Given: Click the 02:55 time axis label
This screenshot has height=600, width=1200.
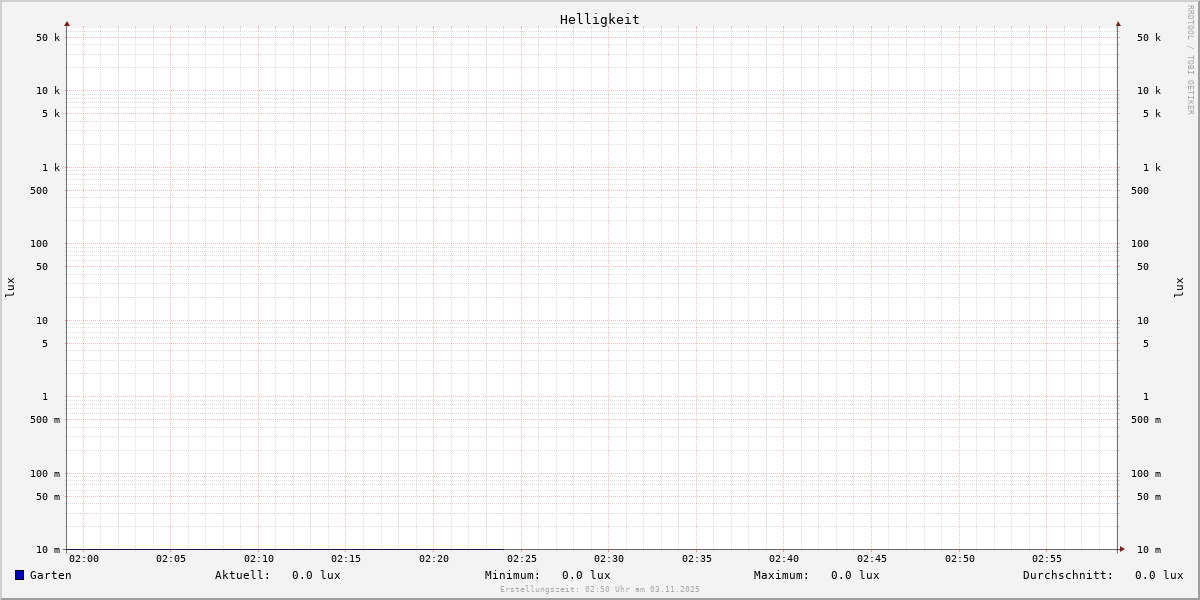Looking at the screenshot, I should (1047, 559).
